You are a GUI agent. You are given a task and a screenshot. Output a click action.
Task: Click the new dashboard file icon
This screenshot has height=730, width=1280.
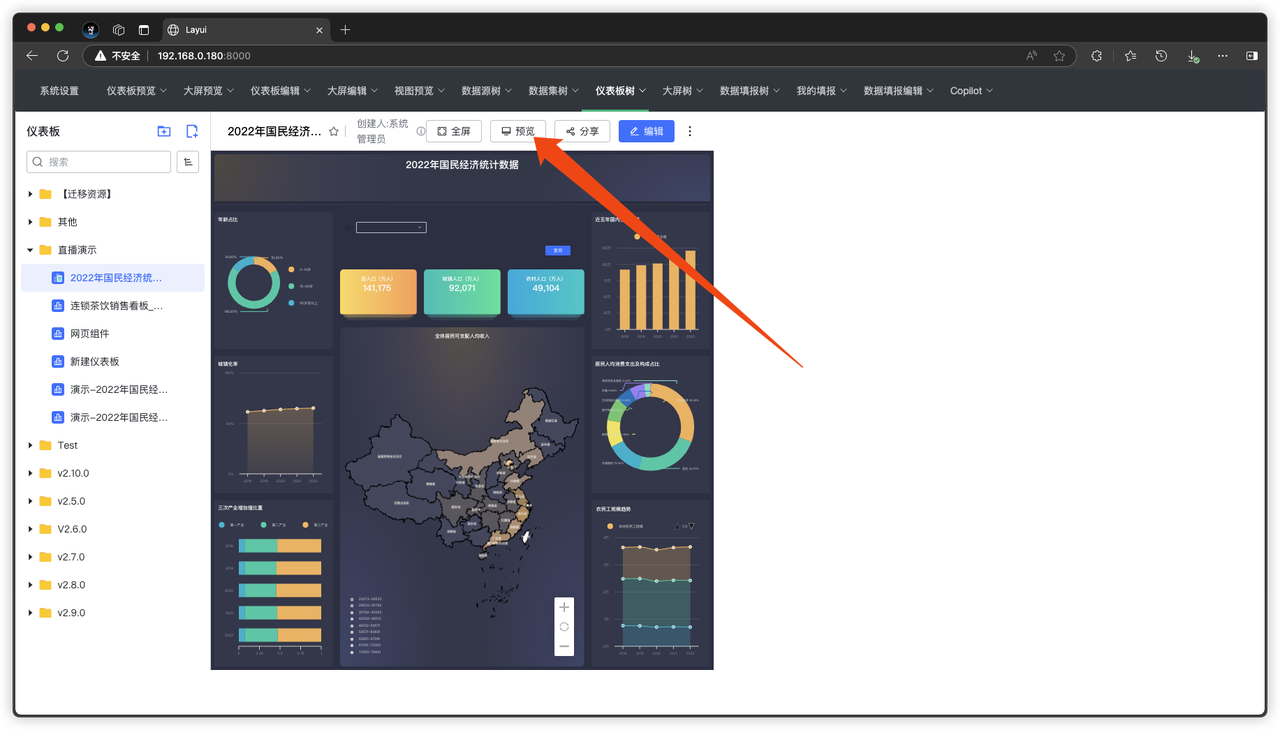pos(191,131)
